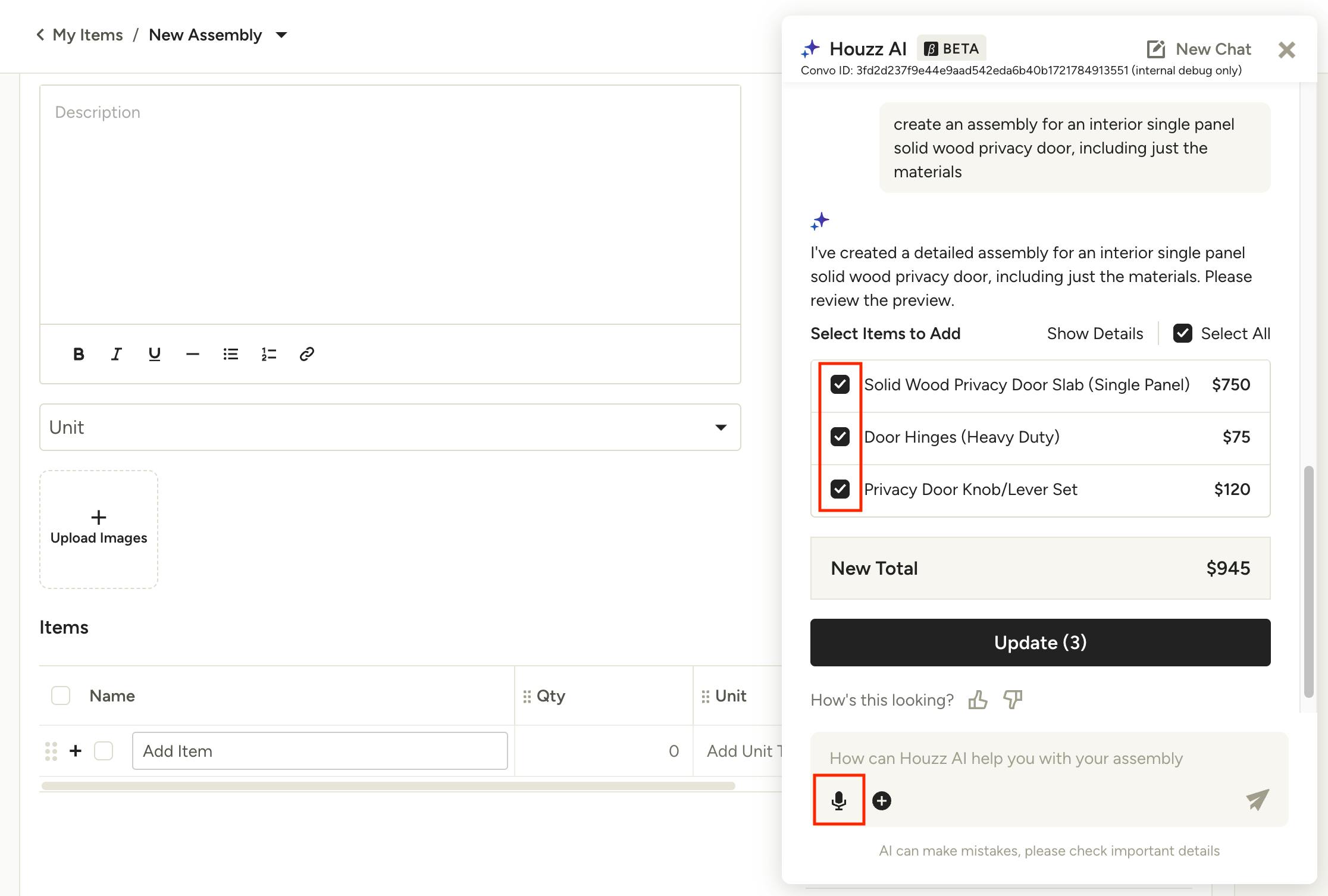Click New Chat button text

1213,49
